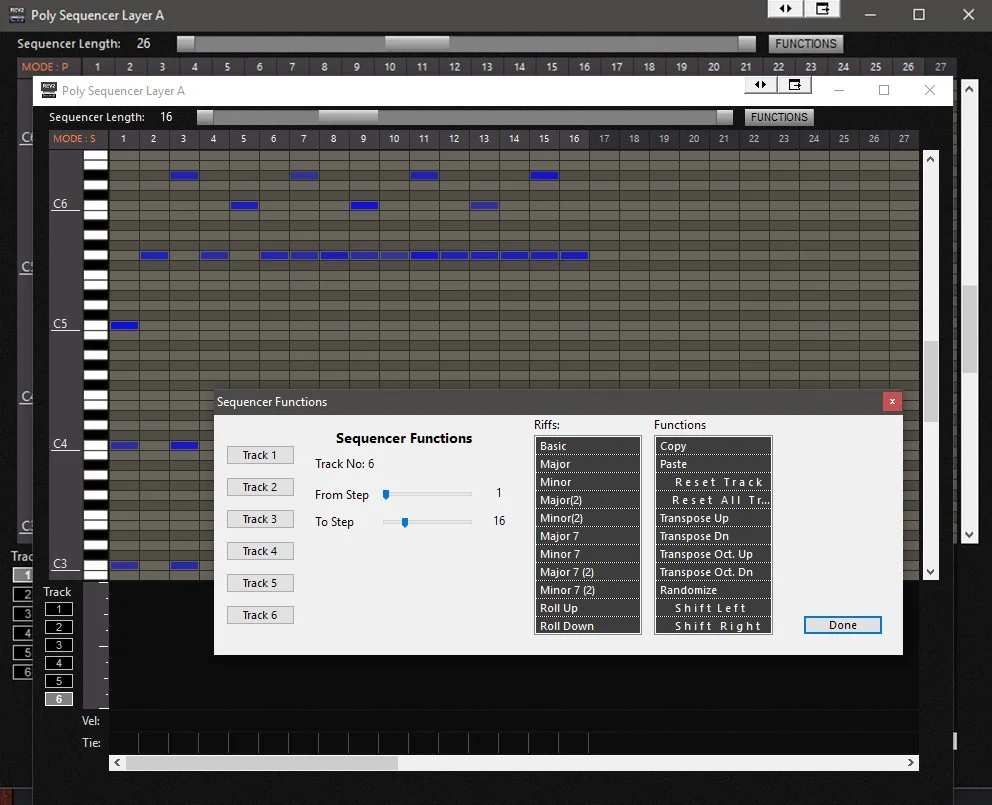Viewport: 992px width, 805px height.
Task: Click the up arrow of piano roll scrollbar
Action: tap(930, 159)
